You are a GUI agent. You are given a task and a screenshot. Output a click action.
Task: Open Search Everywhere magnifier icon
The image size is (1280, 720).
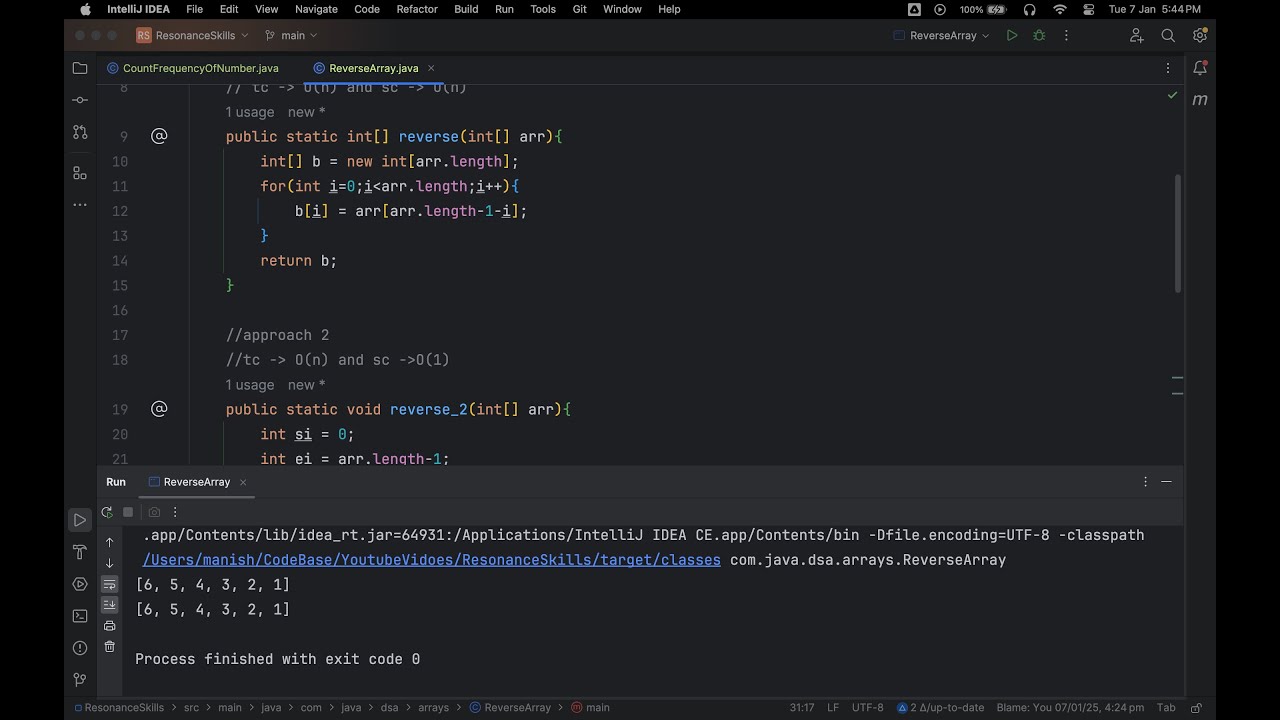pos(1168,35)
